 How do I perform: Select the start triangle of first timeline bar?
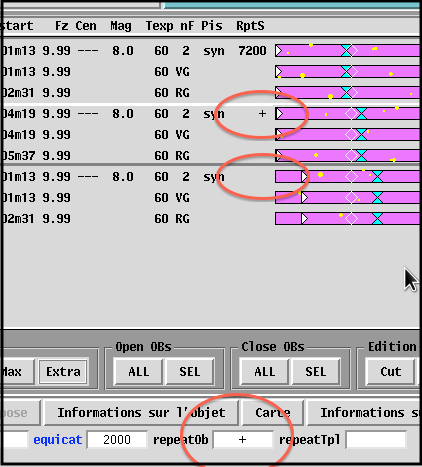[279, 51]
